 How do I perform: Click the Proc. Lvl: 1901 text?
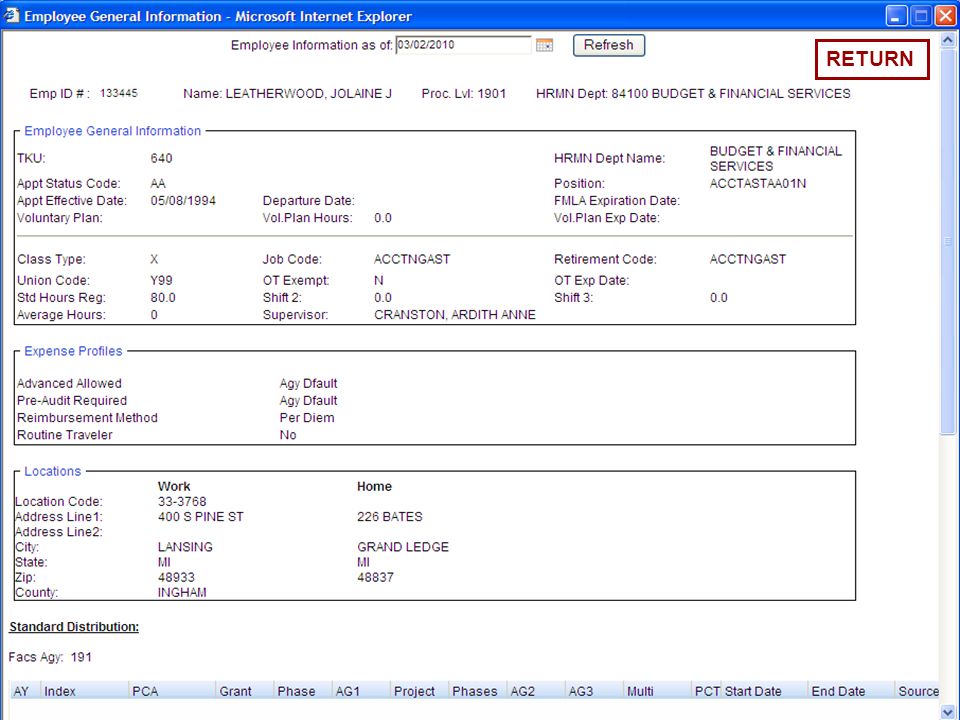coord(463,94)
